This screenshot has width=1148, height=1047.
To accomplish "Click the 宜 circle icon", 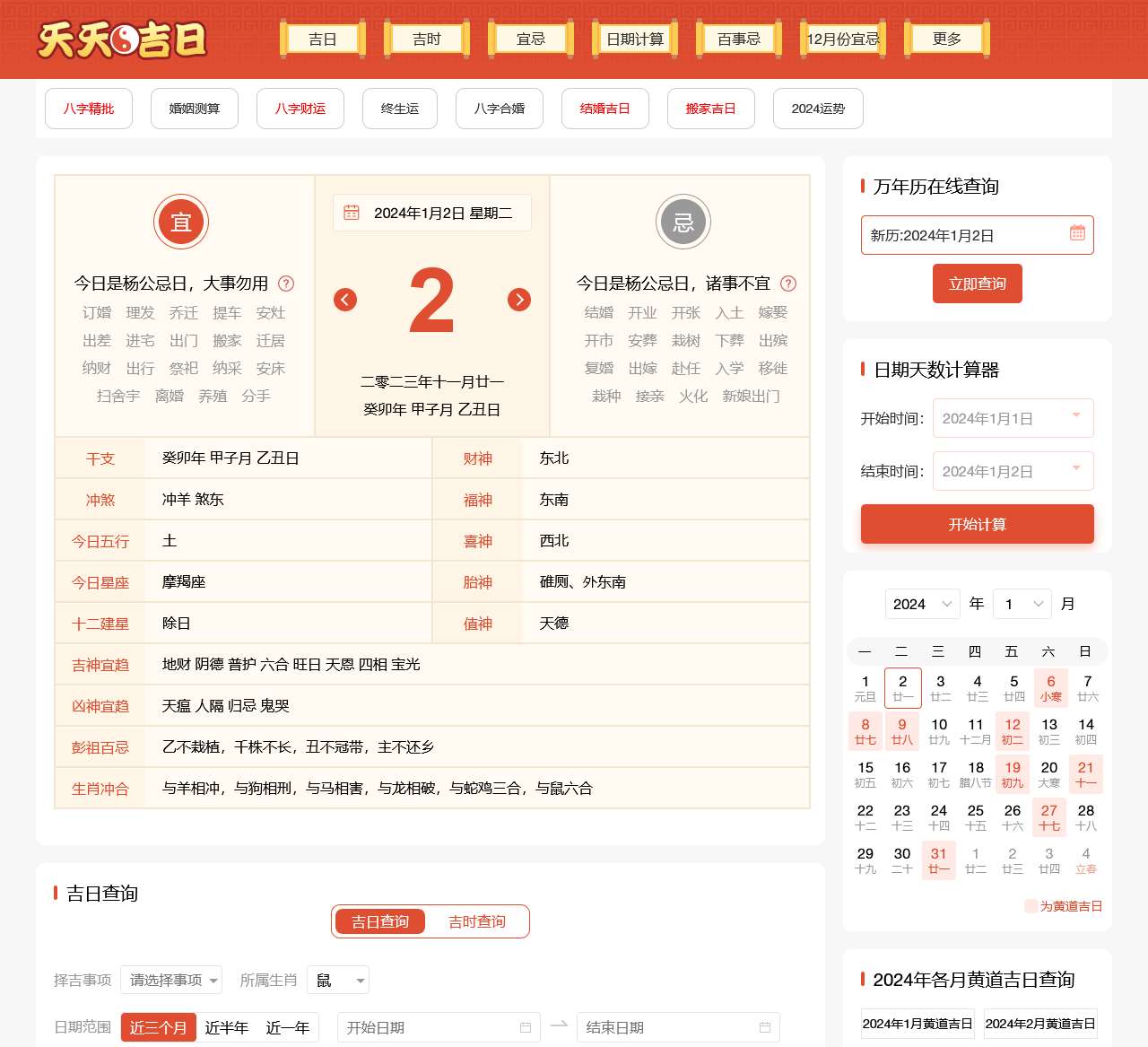I will point(181,222).
